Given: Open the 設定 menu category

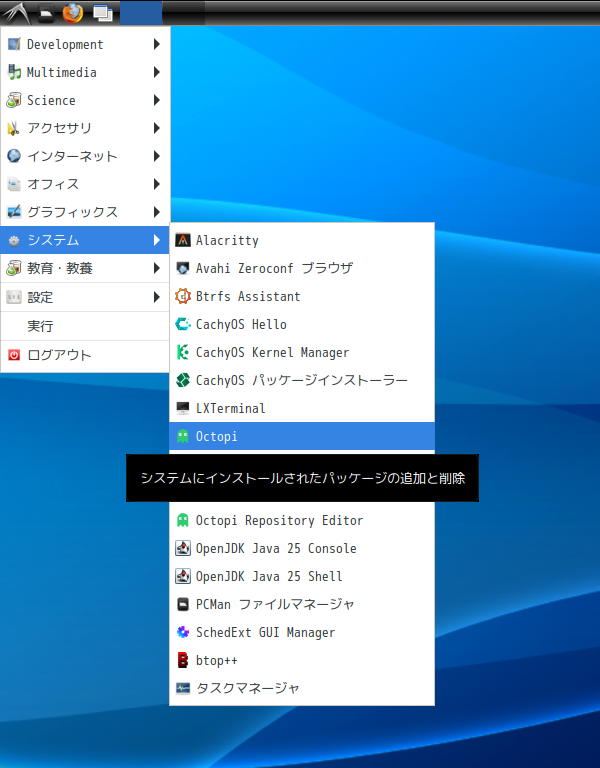Looking at the screenshot, I should [85, 297].
